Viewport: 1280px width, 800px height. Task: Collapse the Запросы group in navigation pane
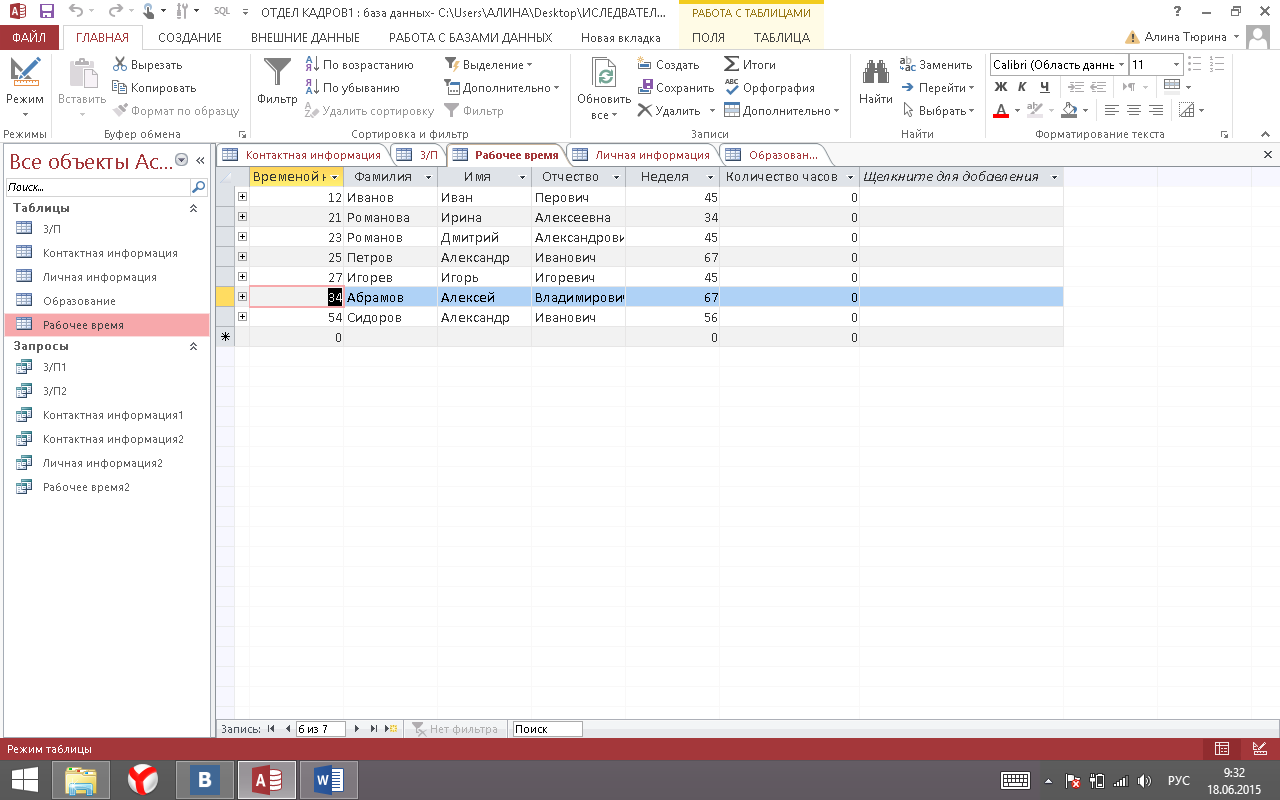point(194,346)
